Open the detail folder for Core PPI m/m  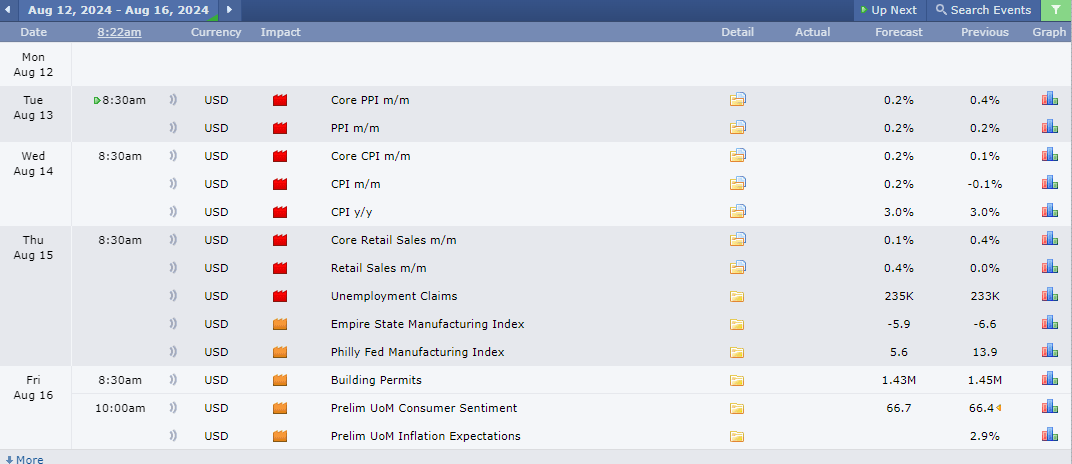coord(737,100)
